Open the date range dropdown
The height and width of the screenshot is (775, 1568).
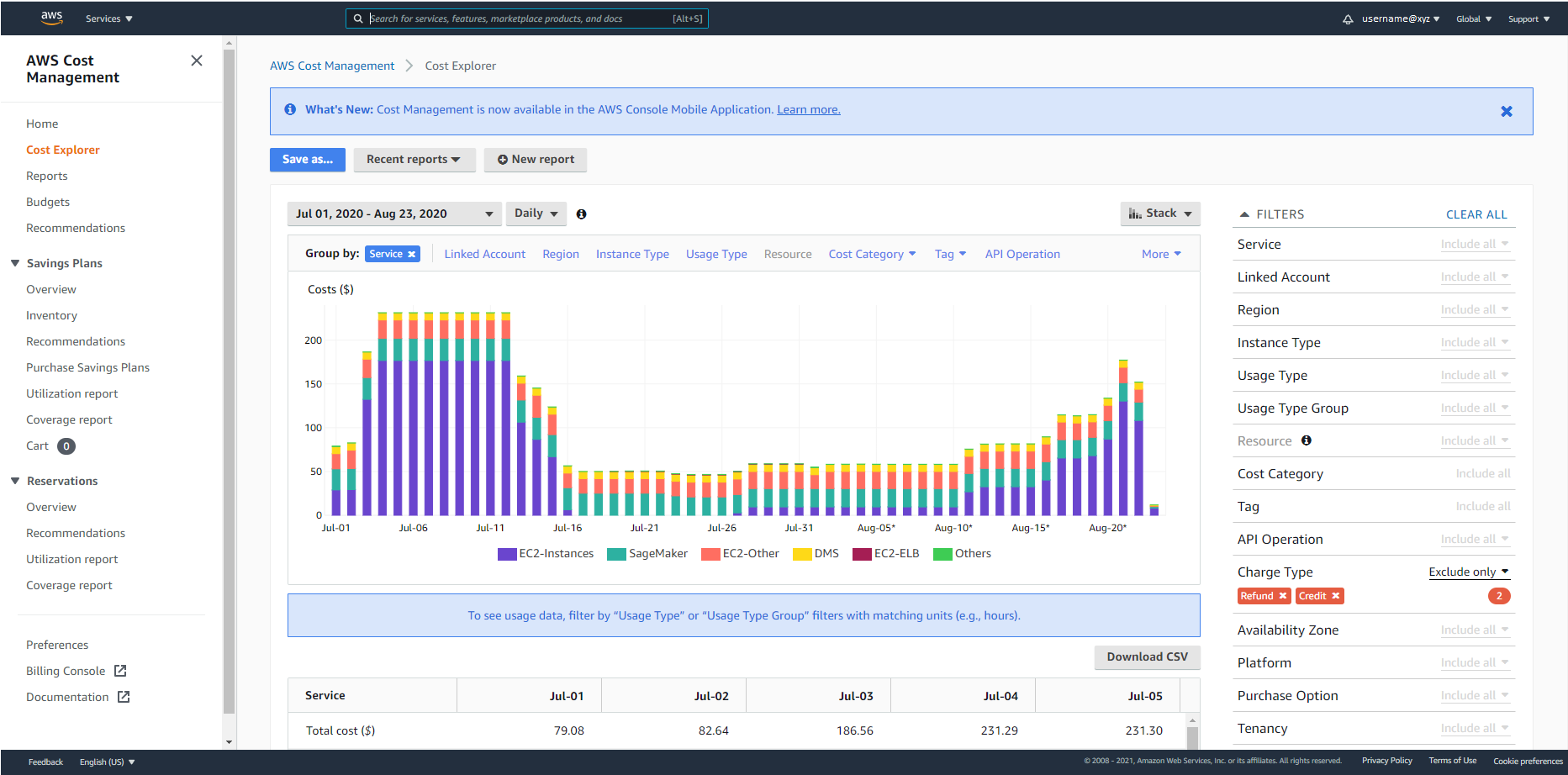tap(394, 214)
